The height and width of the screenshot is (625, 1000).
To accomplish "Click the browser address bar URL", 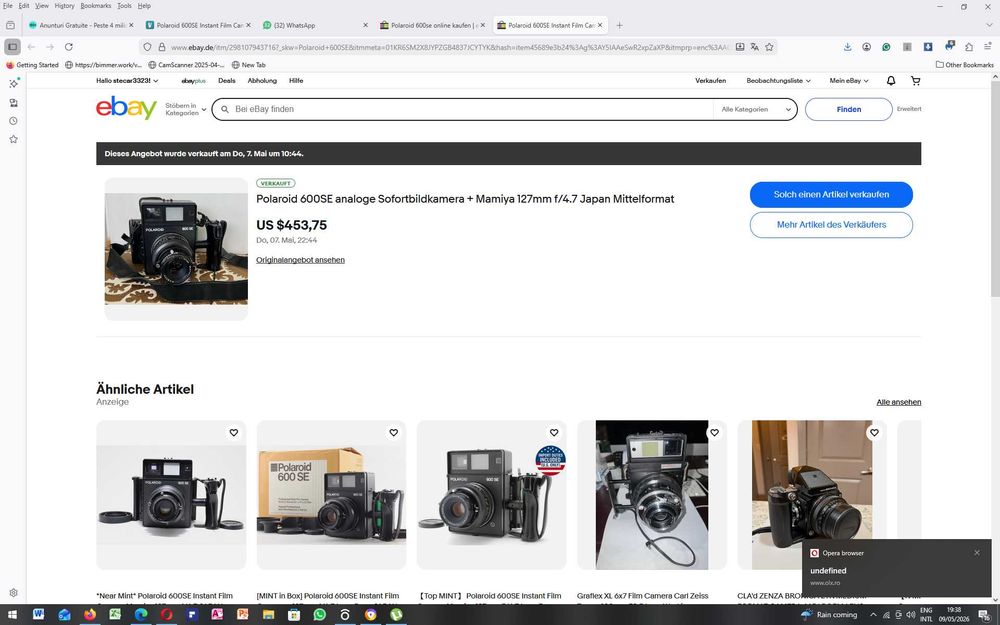I will (450, 47).
